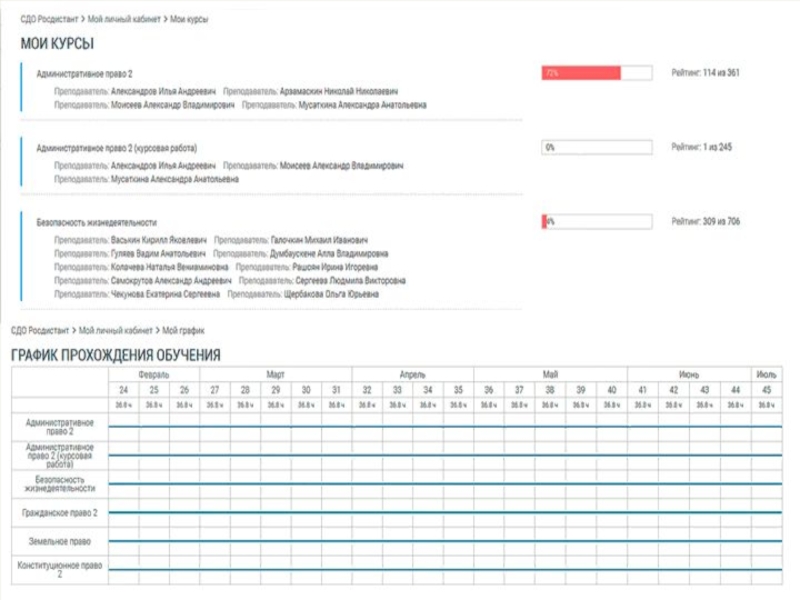Click the 0% progress bar for the course work

coord(596,147)
